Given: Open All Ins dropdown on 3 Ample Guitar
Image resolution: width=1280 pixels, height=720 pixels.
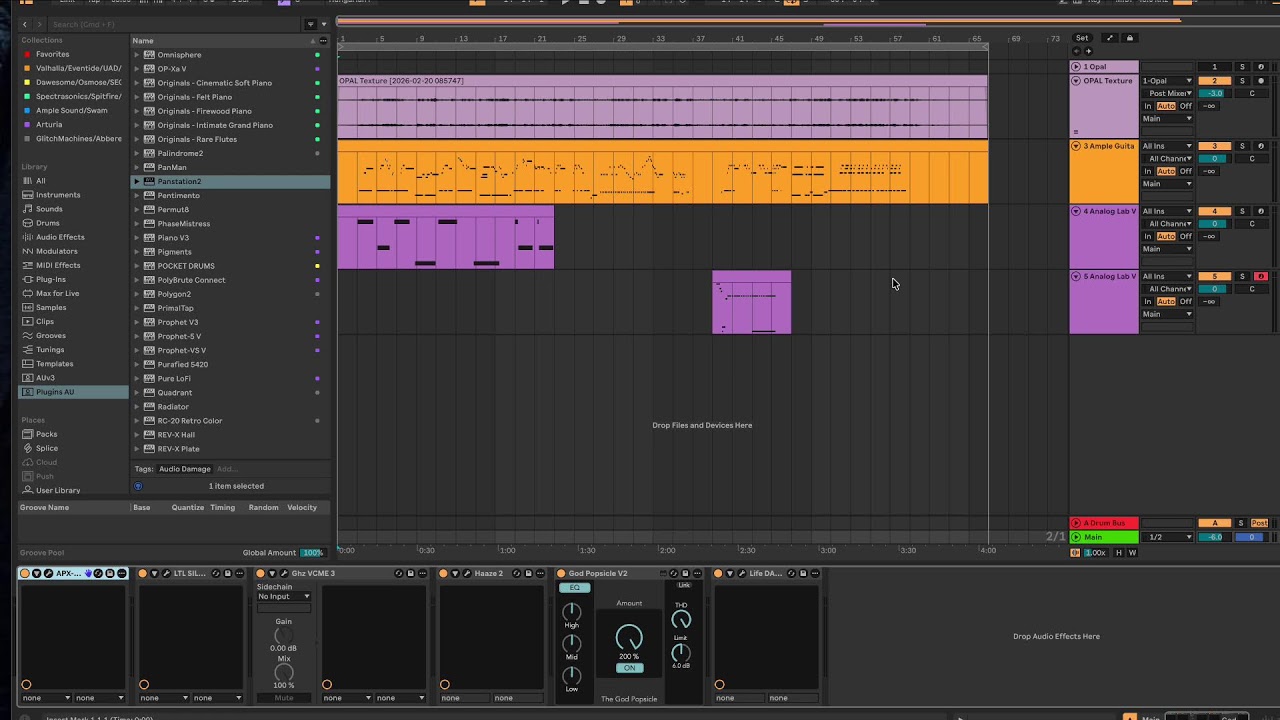Looking at the screenshot, I should [x=1168, y=146].
